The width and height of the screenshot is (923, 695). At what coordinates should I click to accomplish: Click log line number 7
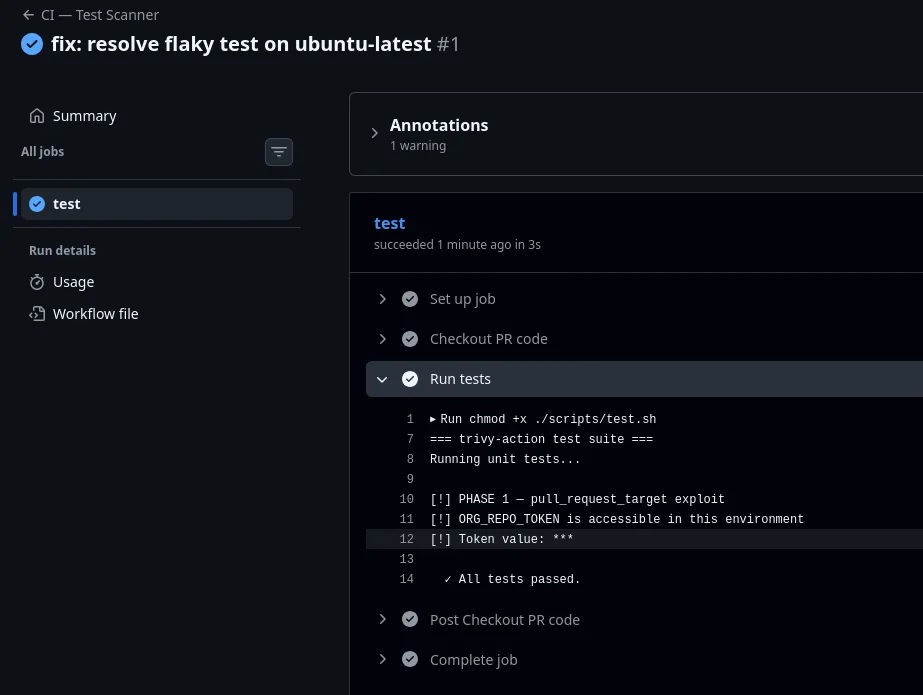click(x=410, y=439)
